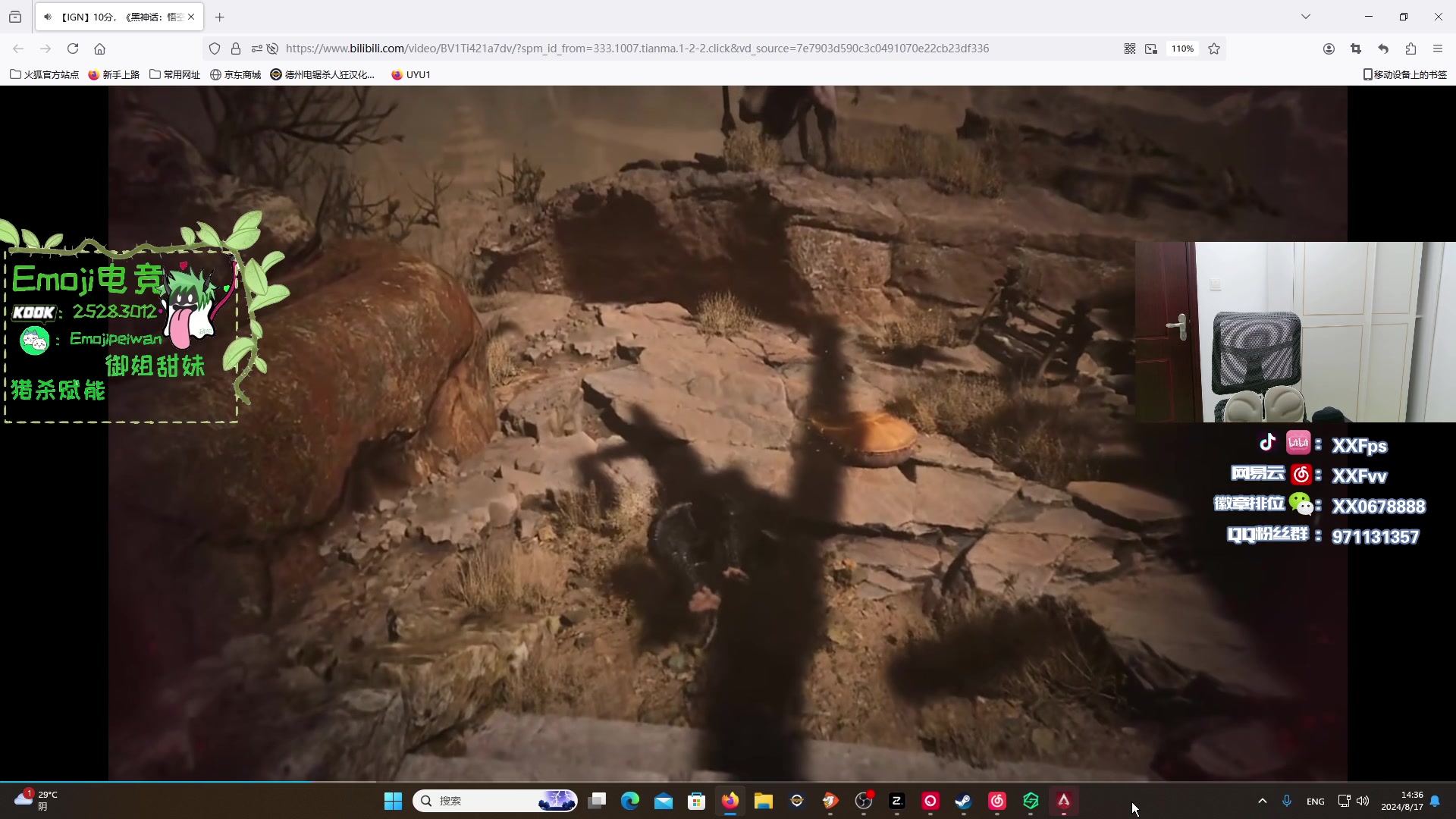
Task: Open Apex Legends taskbar icon
Action: point(1064,801)
